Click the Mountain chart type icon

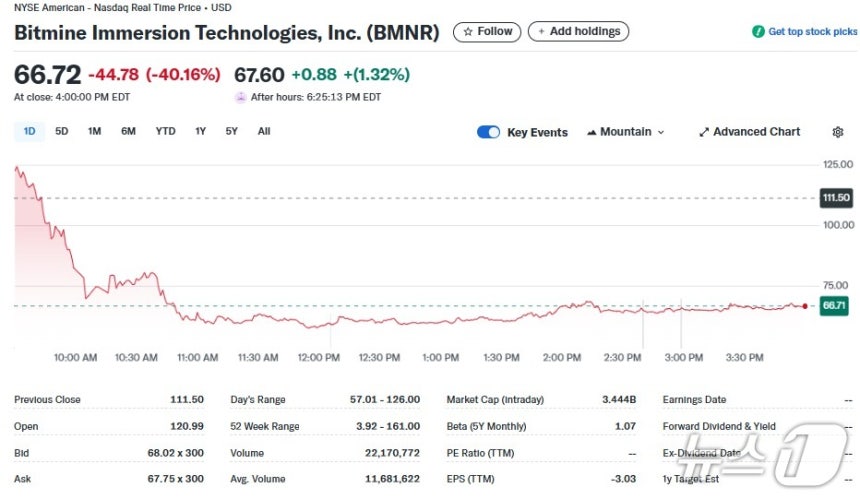click(591, 132)
